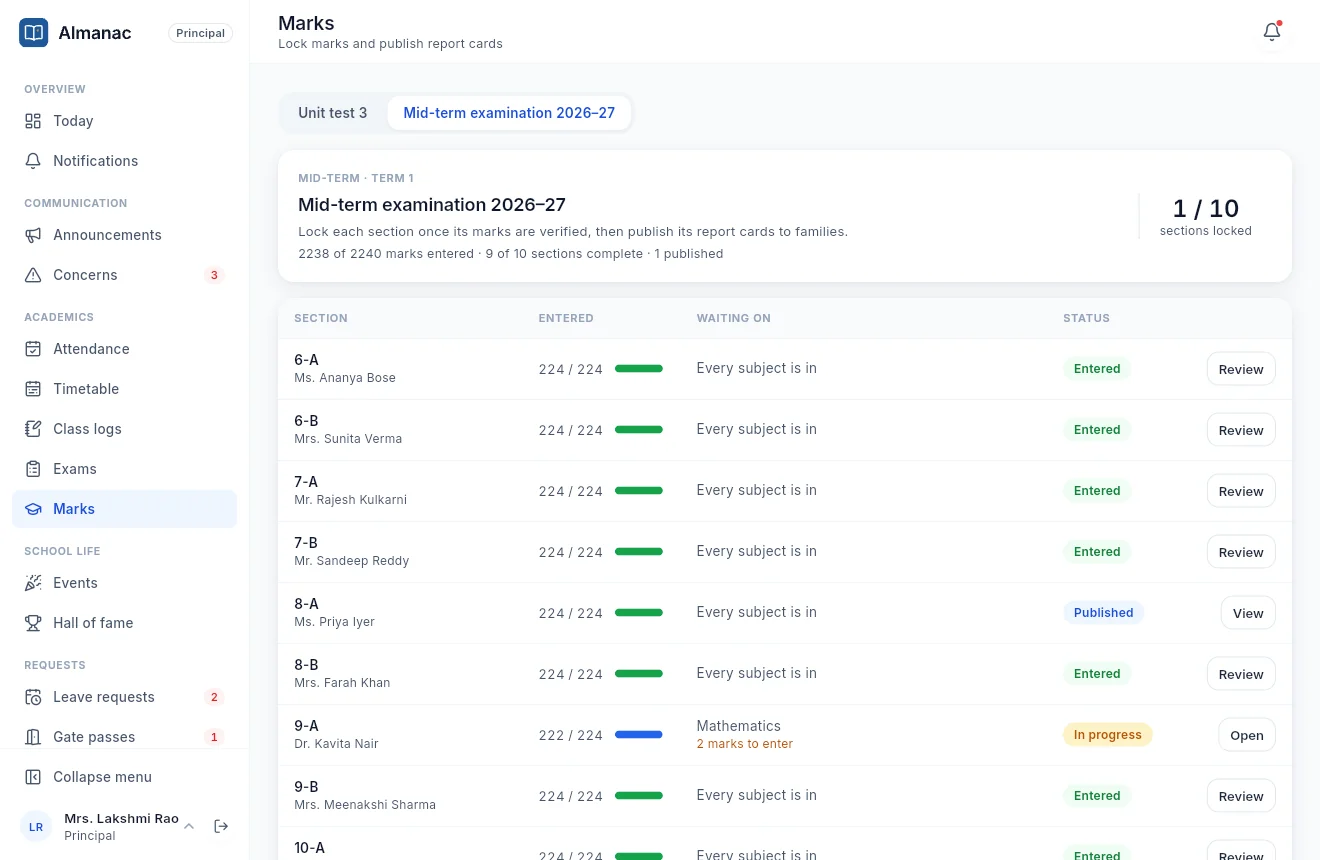The image size is (1320, 860).
Task: Click Review for section 9-B
Action: click(x=1241, y=796)
